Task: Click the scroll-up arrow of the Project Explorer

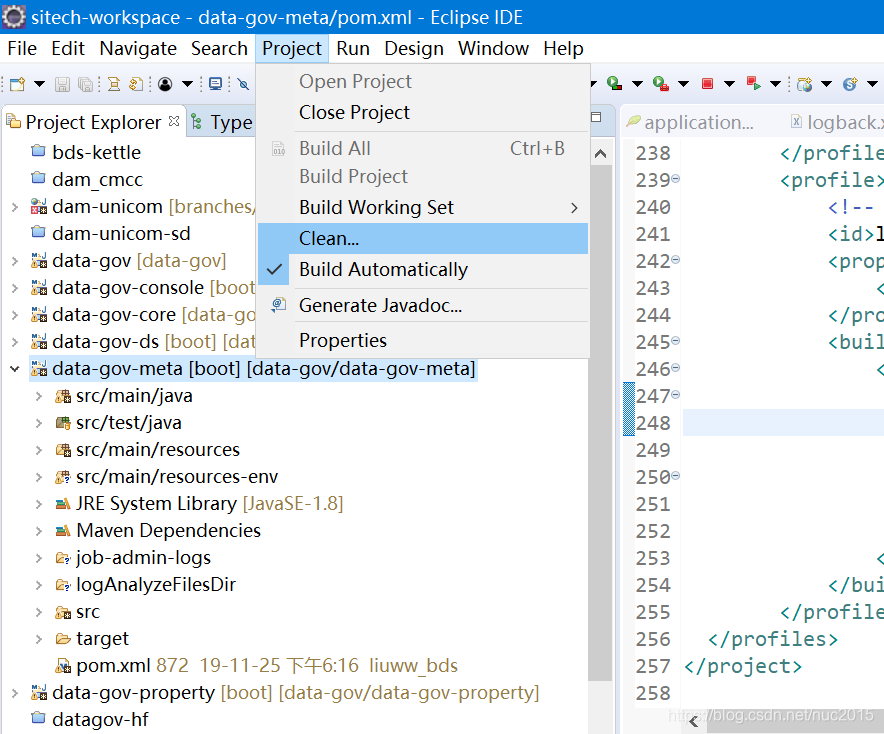Action: point(600,153)
